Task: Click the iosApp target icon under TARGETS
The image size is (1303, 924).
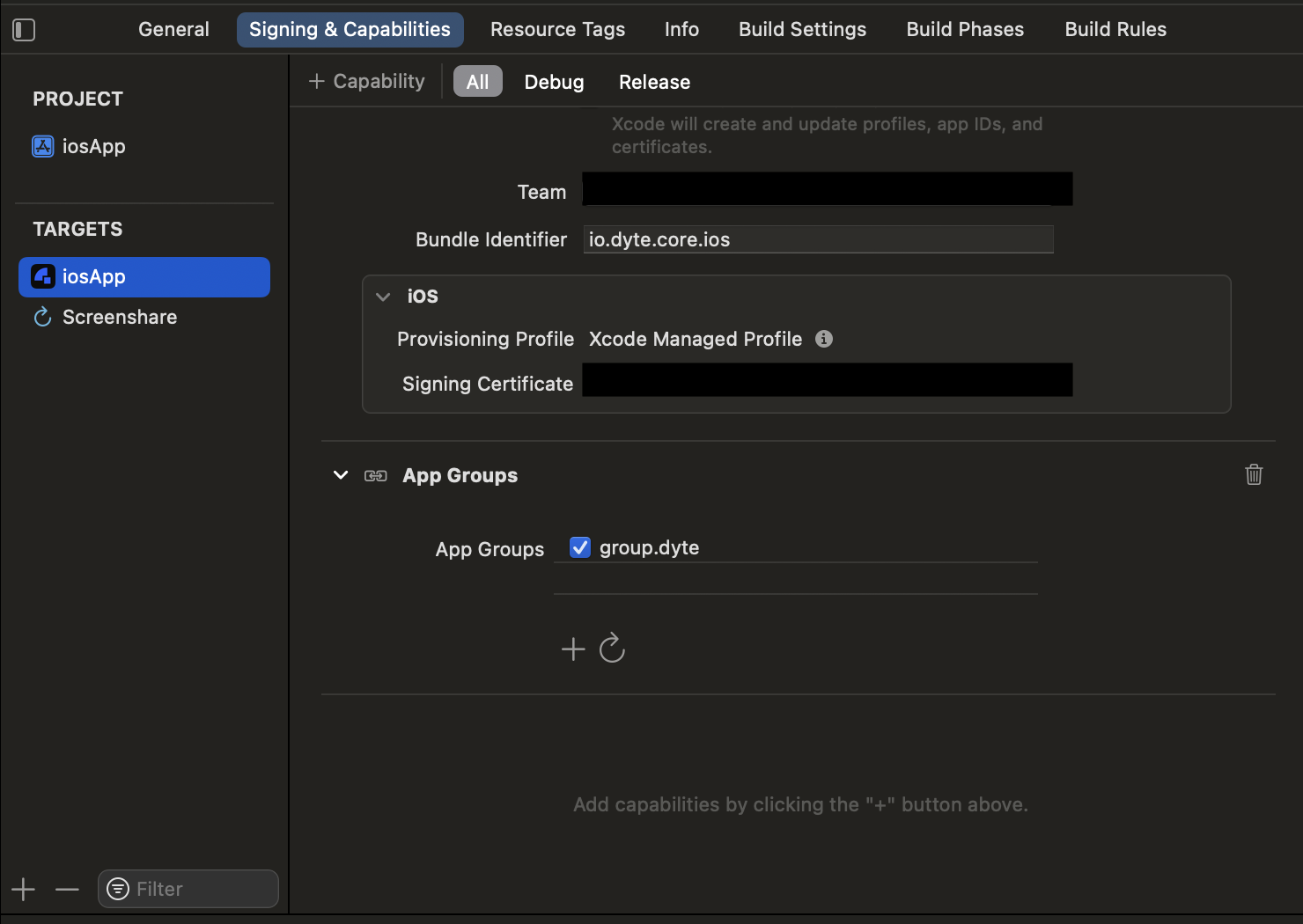Action: (x=42, y=276)
